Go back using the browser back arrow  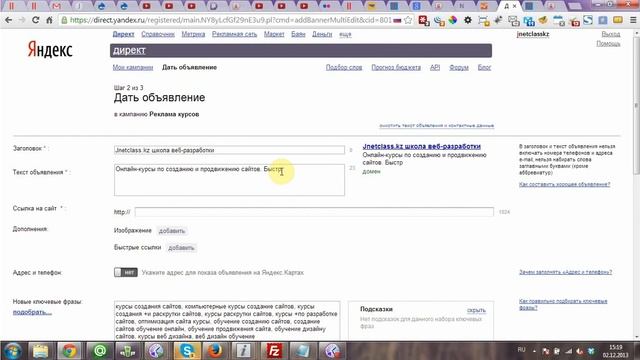pyautogui.click(x=8, y=20)
